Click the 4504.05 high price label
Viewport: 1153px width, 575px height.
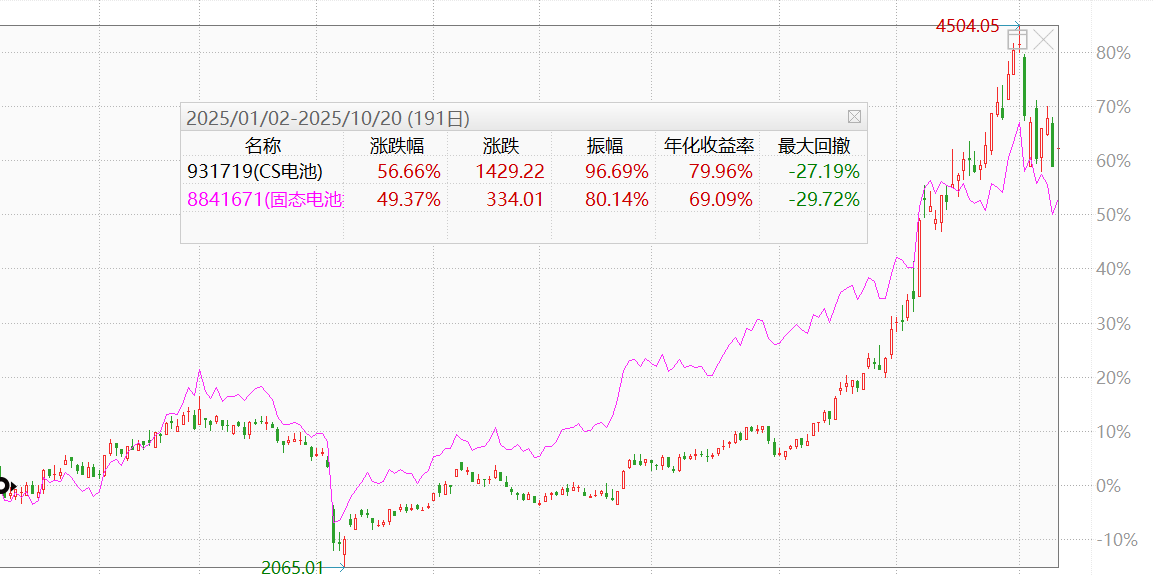point(967,27)
